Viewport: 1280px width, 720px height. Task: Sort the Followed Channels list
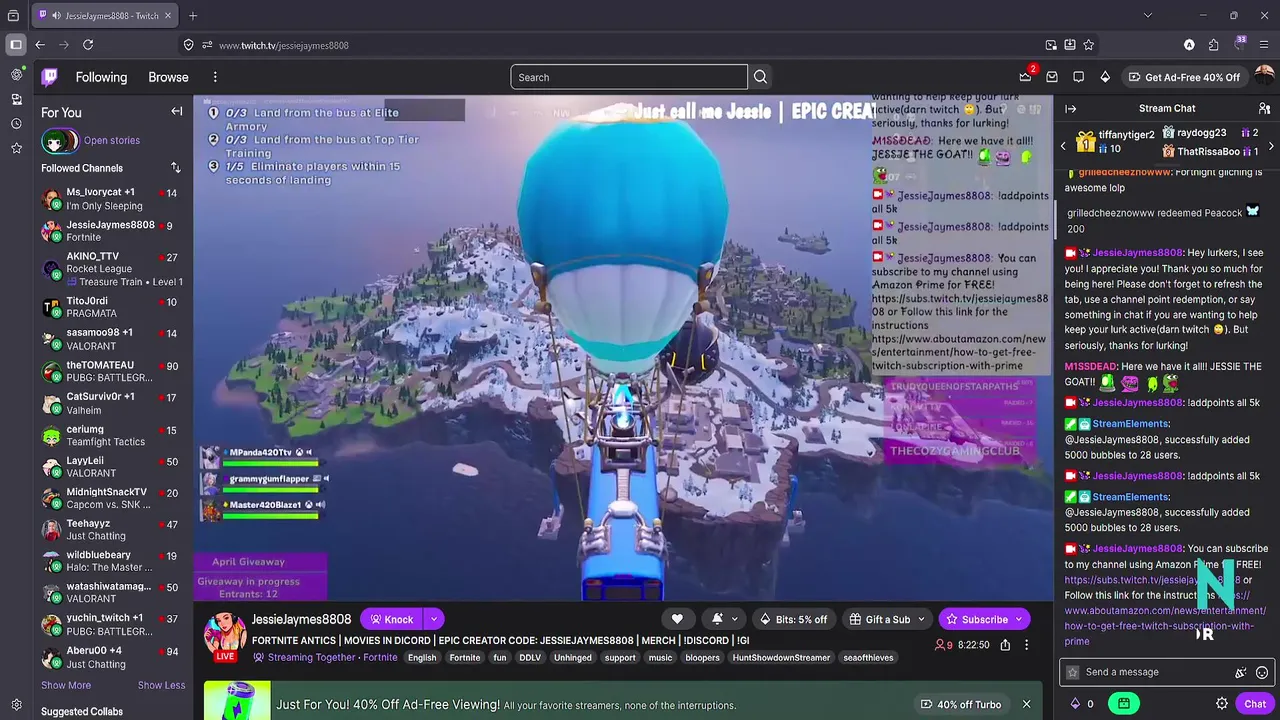(176, 168)
